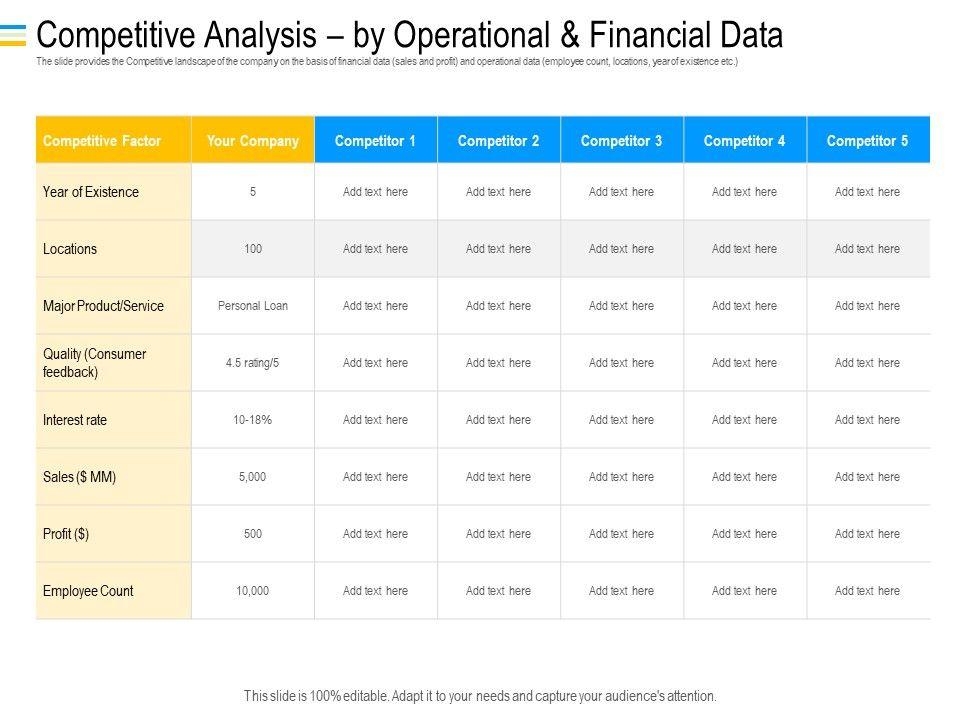This screenshot has width=960, height=720.
Task: Click the striped logo icon beside title
Action: [13, 36]
